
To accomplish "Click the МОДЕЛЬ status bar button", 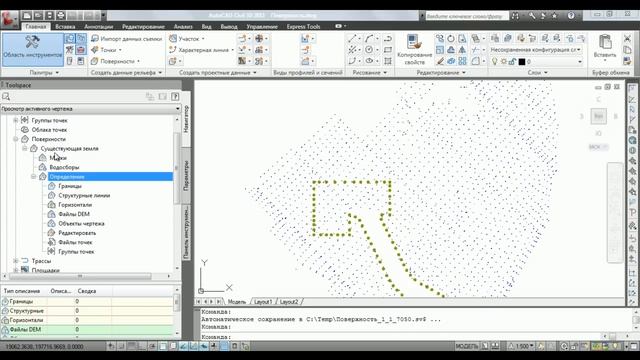I will [467, 346].
